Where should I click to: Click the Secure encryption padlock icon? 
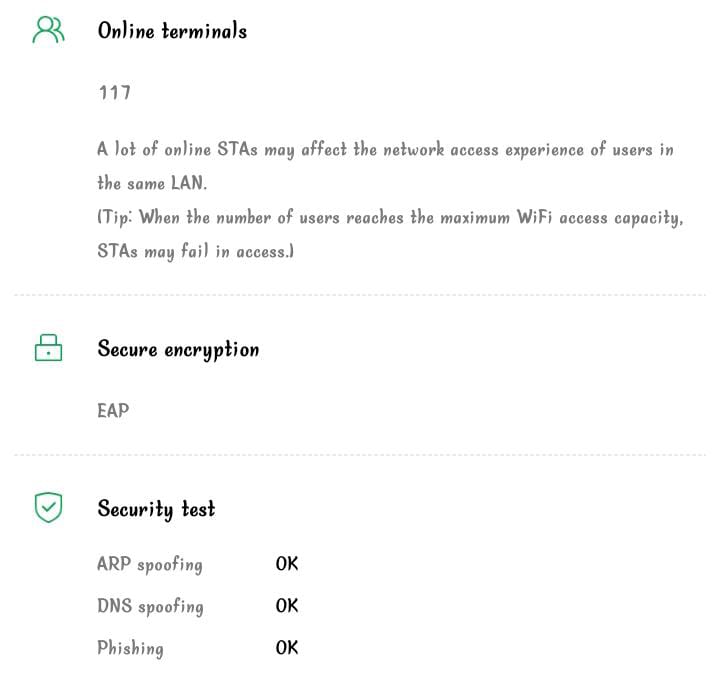point(48,348)
